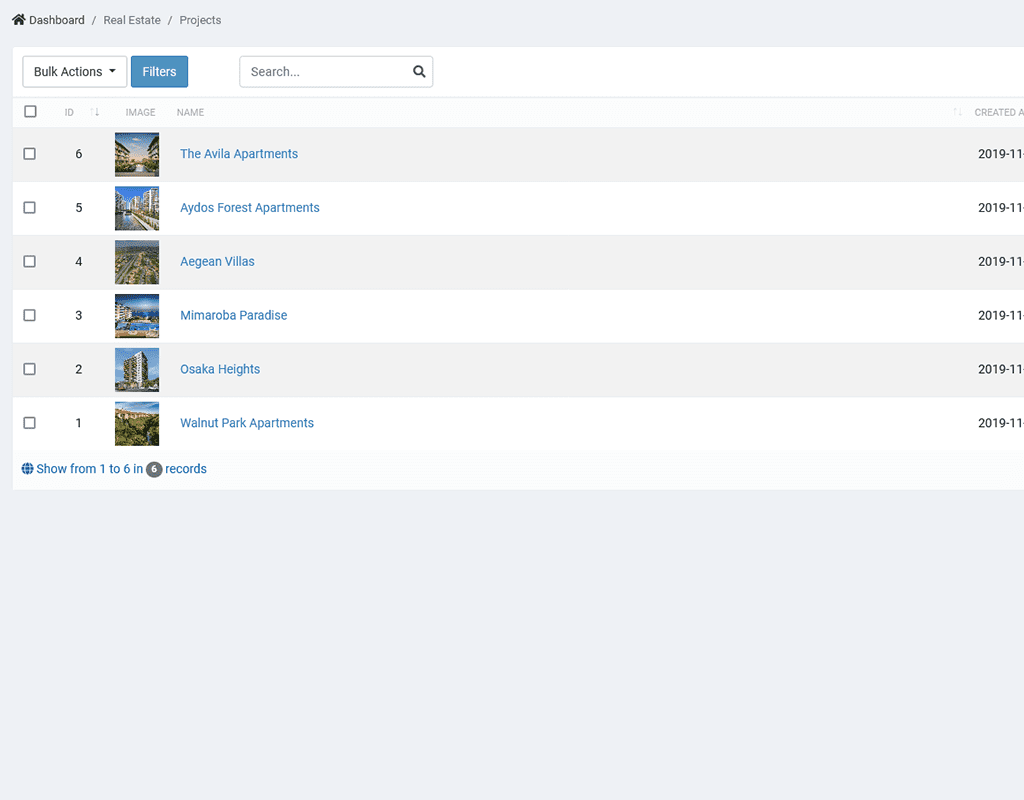Click the Dashboard home icon
This screenshot has height=800, width=1024.
coord(18,20)
